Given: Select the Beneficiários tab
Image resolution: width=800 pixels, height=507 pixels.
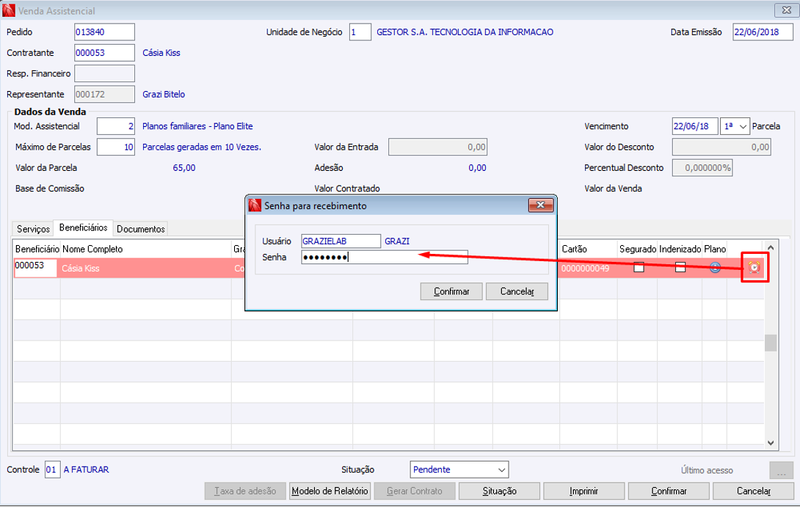Looking at the screenshot, I should (x=83, y=227).
